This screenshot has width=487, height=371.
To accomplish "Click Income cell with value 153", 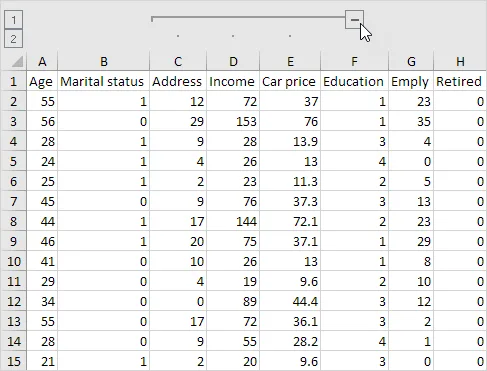I will pos(233,121).
